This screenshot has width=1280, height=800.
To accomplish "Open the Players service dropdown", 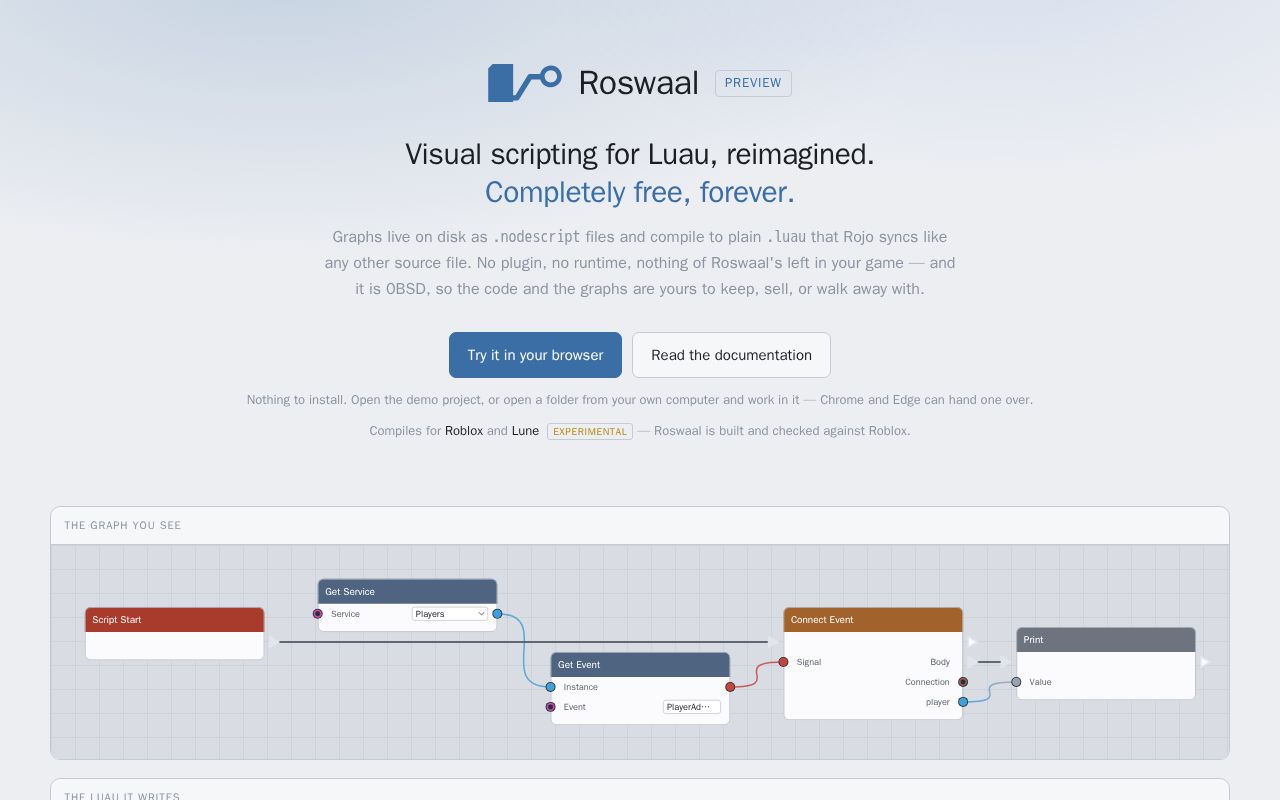I will (450, 614).
